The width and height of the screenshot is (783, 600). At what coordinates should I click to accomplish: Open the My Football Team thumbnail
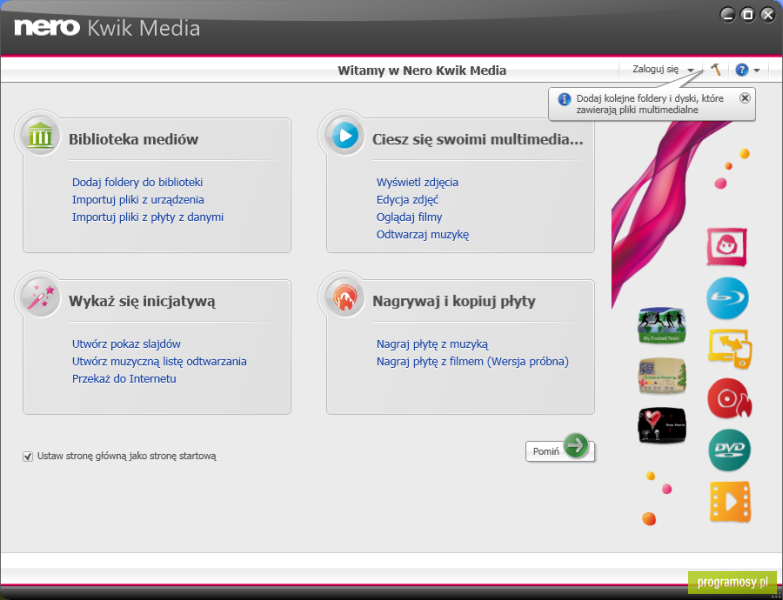coord(662,325)
